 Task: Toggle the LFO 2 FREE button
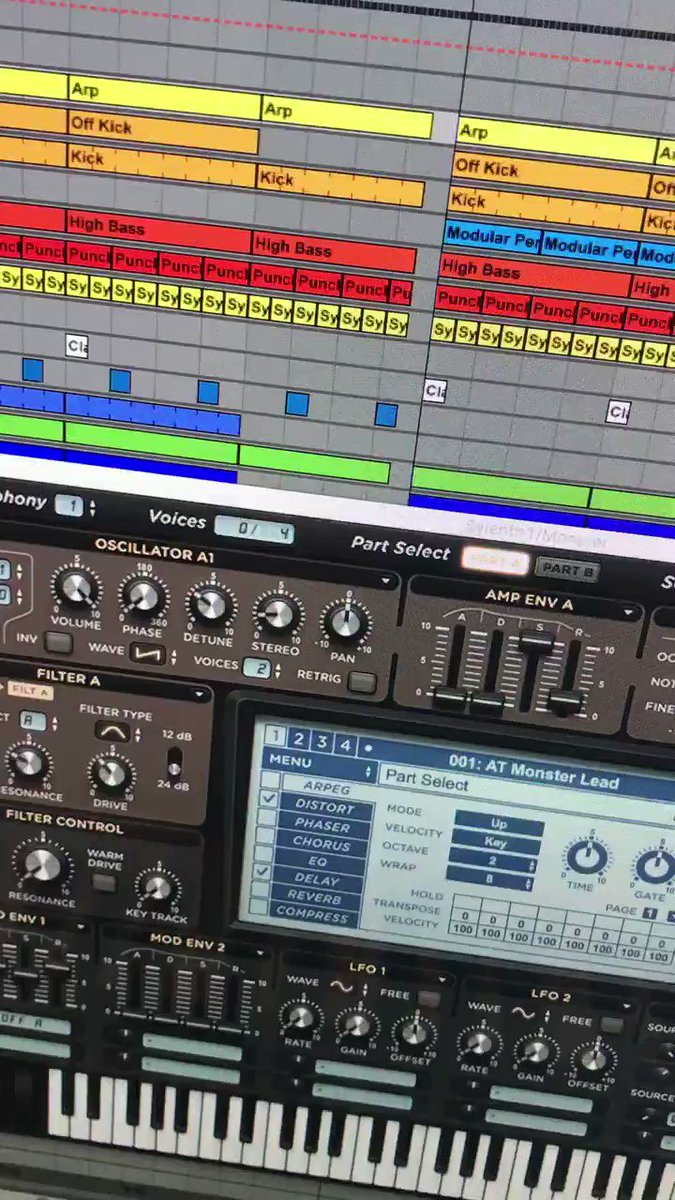click(613, 1023)
